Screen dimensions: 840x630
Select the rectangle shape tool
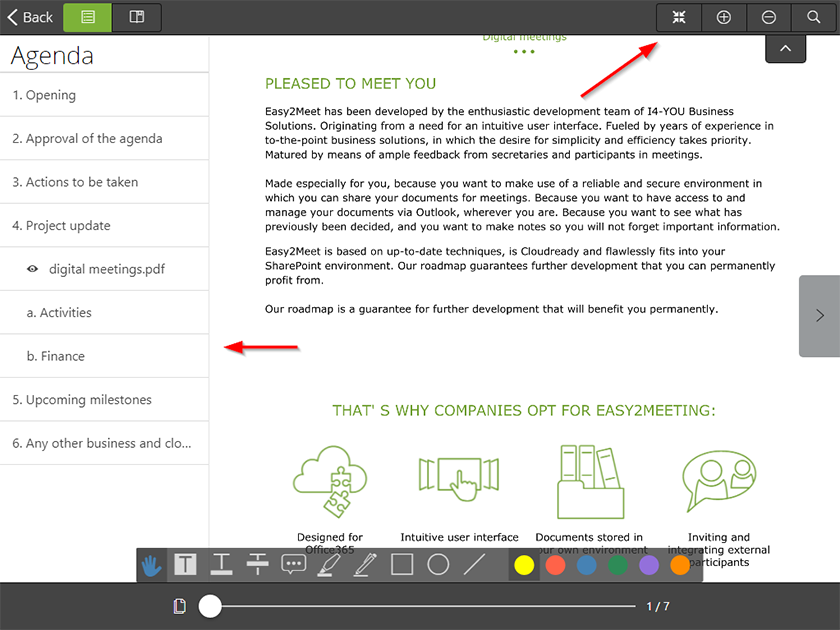pyautogui.click(x=402, y=565)
